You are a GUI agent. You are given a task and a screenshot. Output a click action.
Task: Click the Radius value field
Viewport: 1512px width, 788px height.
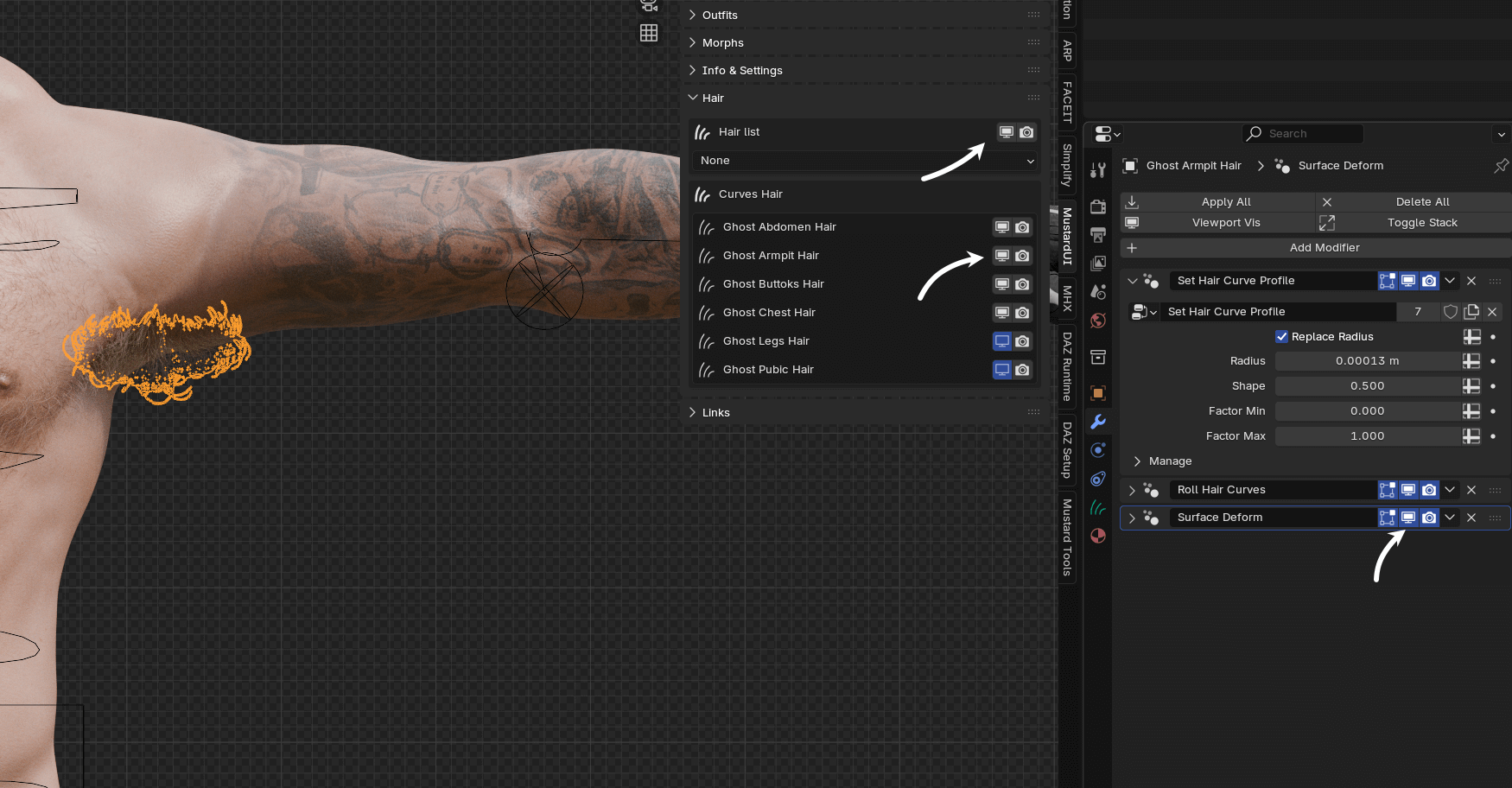pos(1367,361)
